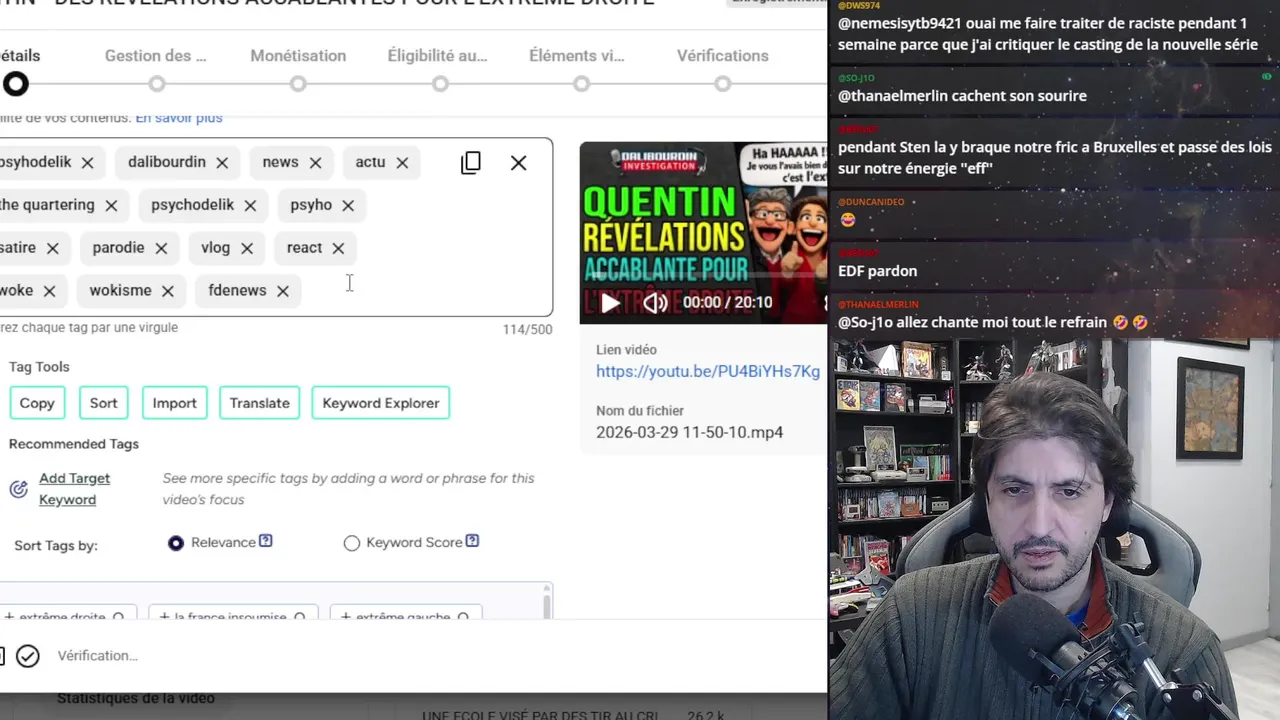Click the DUNCANIDEO emoji chat message
1280x720 pixels.
click(848, 220)
